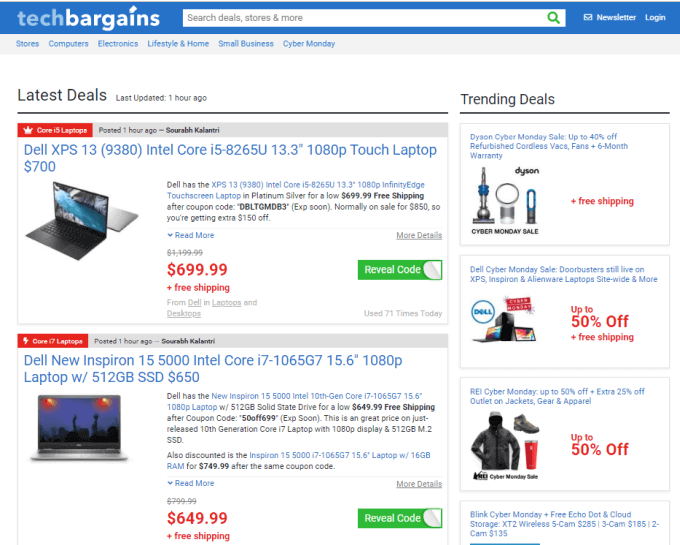This screenshot has width=680, height=545.
Task: Expand Read More on XPS 13 deal
Action: pyautogui.click(x=191, y=235)
